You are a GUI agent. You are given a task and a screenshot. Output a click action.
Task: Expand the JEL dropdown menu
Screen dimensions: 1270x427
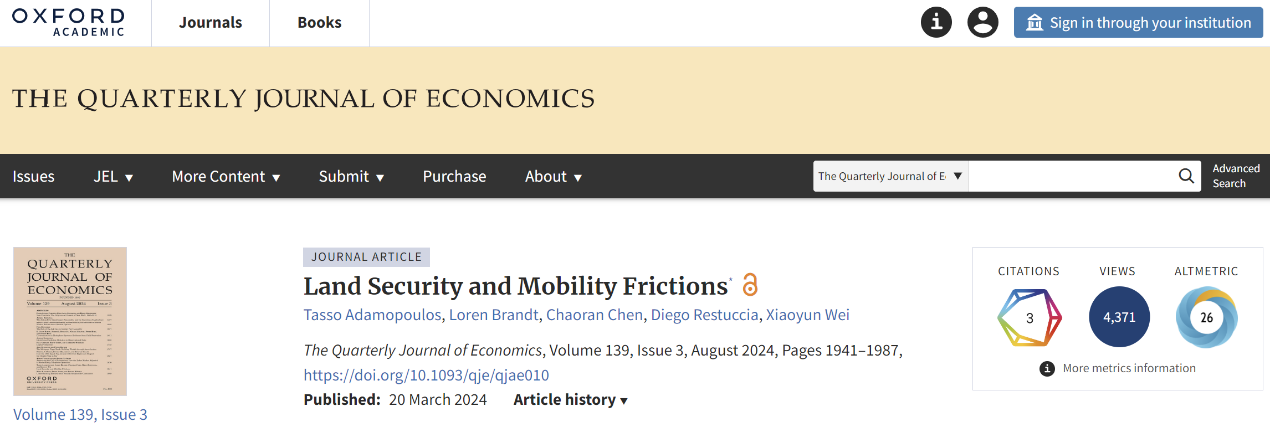pos(114,176)
